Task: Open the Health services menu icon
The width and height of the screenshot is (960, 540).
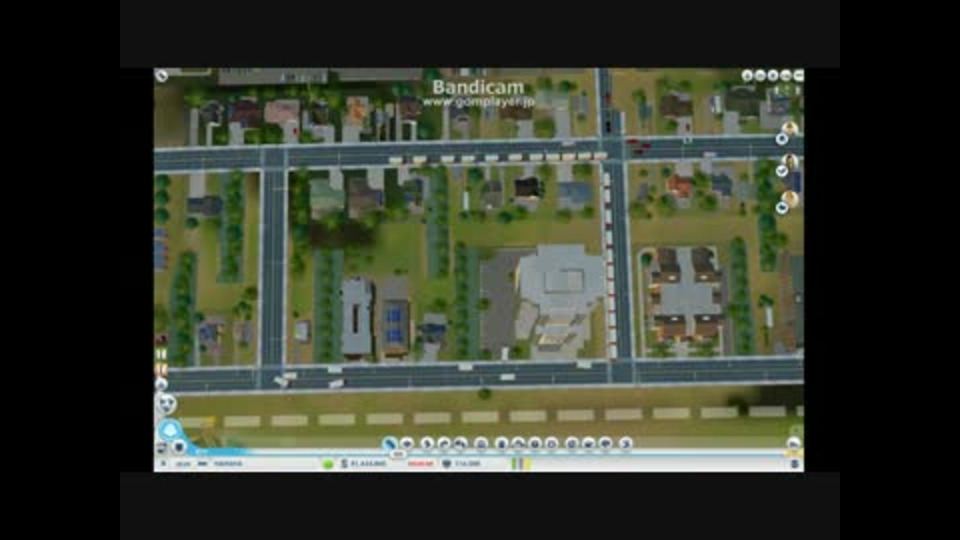Action: point(534,444)
